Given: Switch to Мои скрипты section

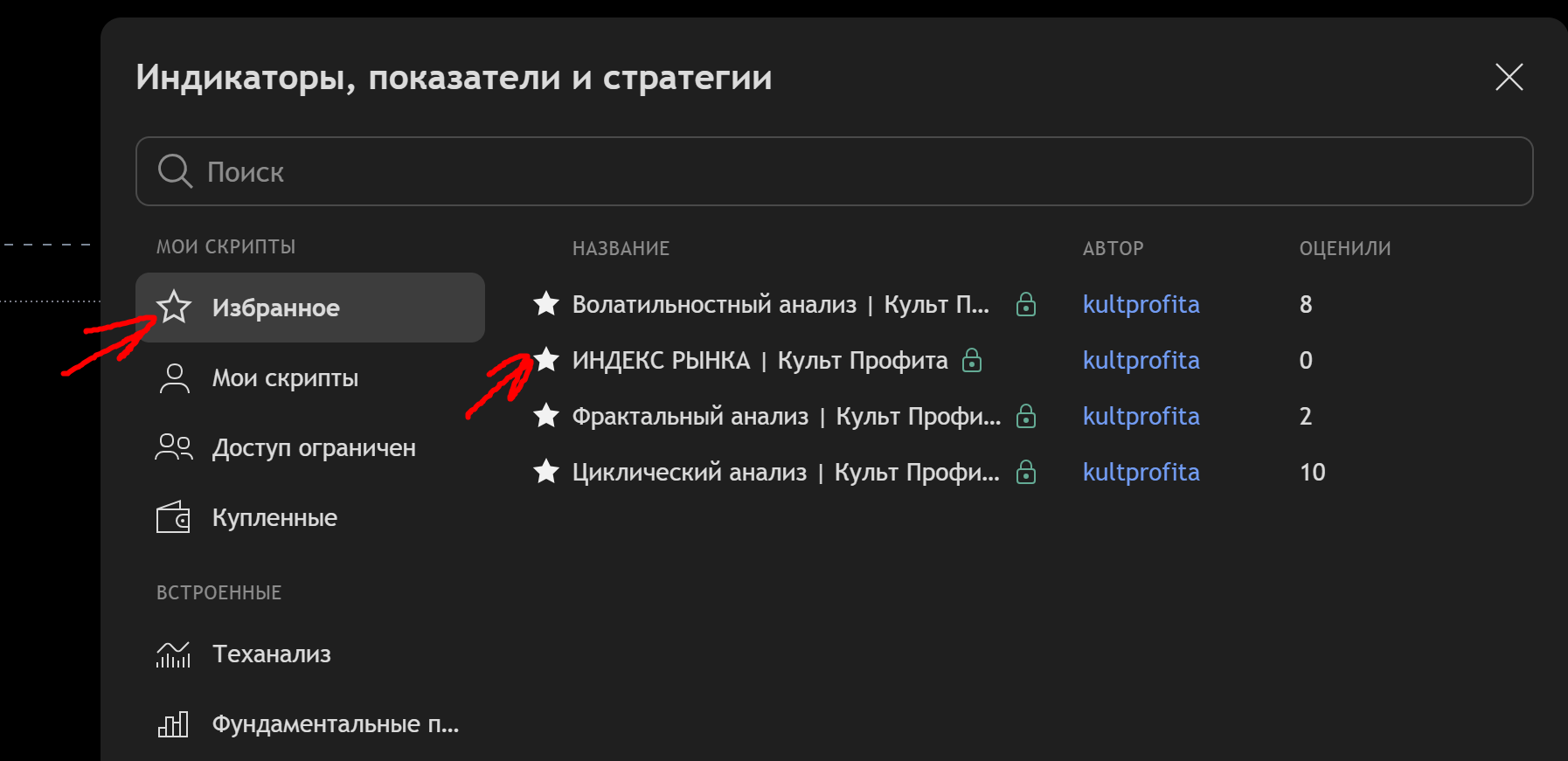Looking at the screenshot, I should (285, 377).
